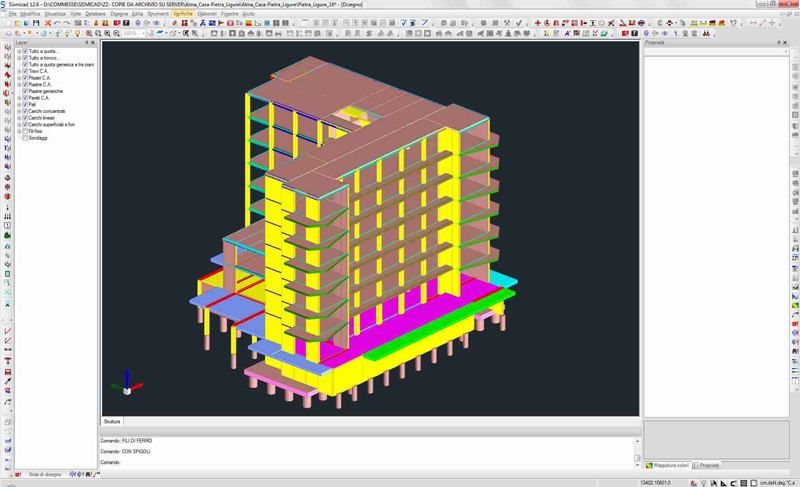This screenshot has width=800, height=487.
Task: Click the hammer tools icon in toolbar
Action: 507,23
